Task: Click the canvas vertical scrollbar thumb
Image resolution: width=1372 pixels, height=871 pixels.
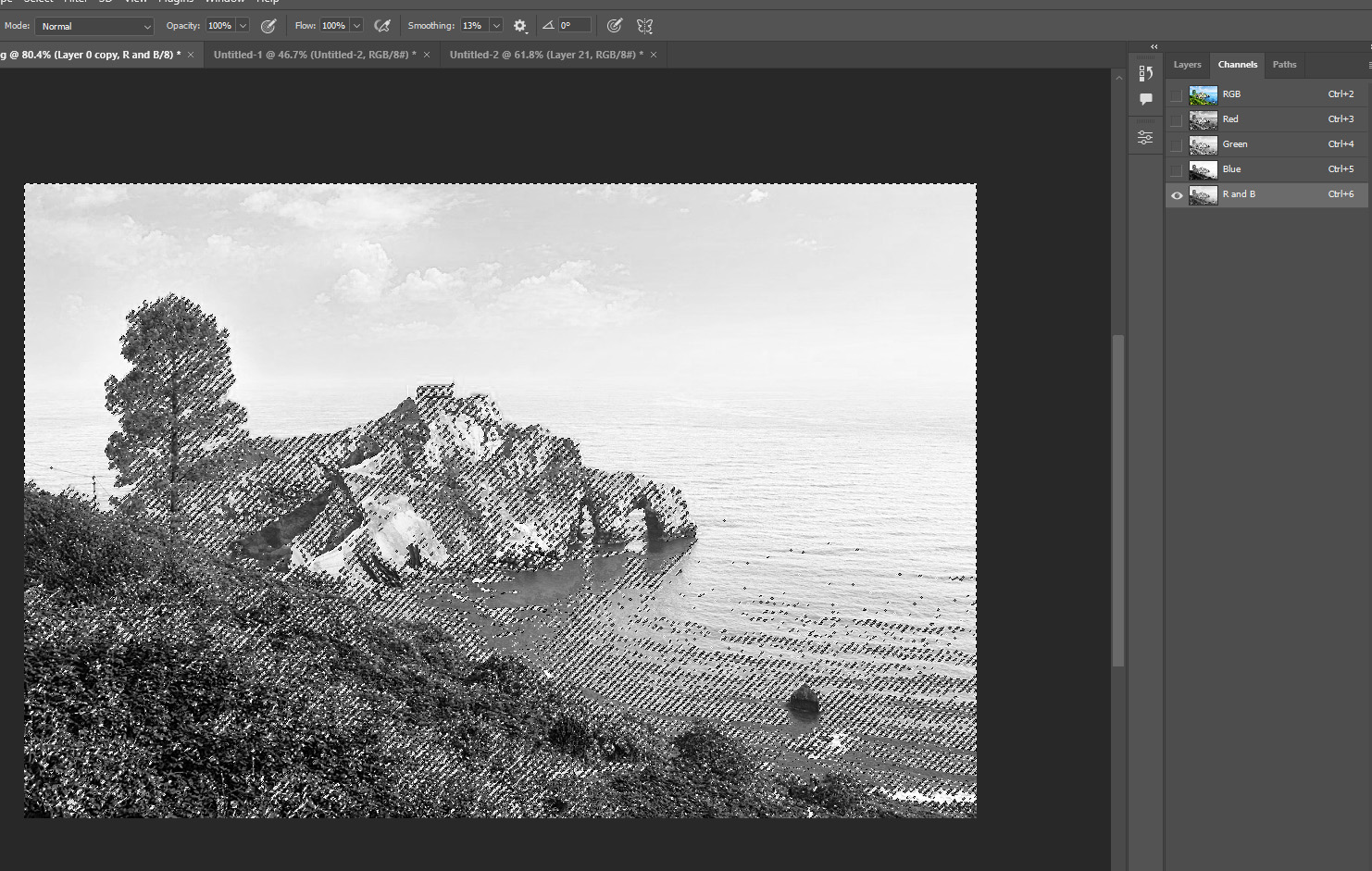Action: 1118,500
